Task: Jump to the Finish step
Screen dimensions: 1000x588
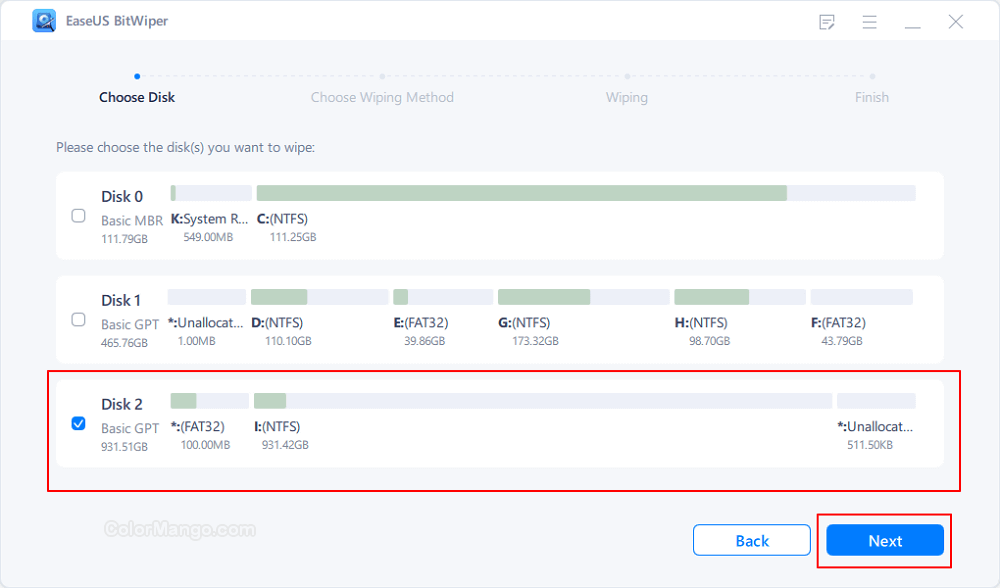Action: coord(871,97)
